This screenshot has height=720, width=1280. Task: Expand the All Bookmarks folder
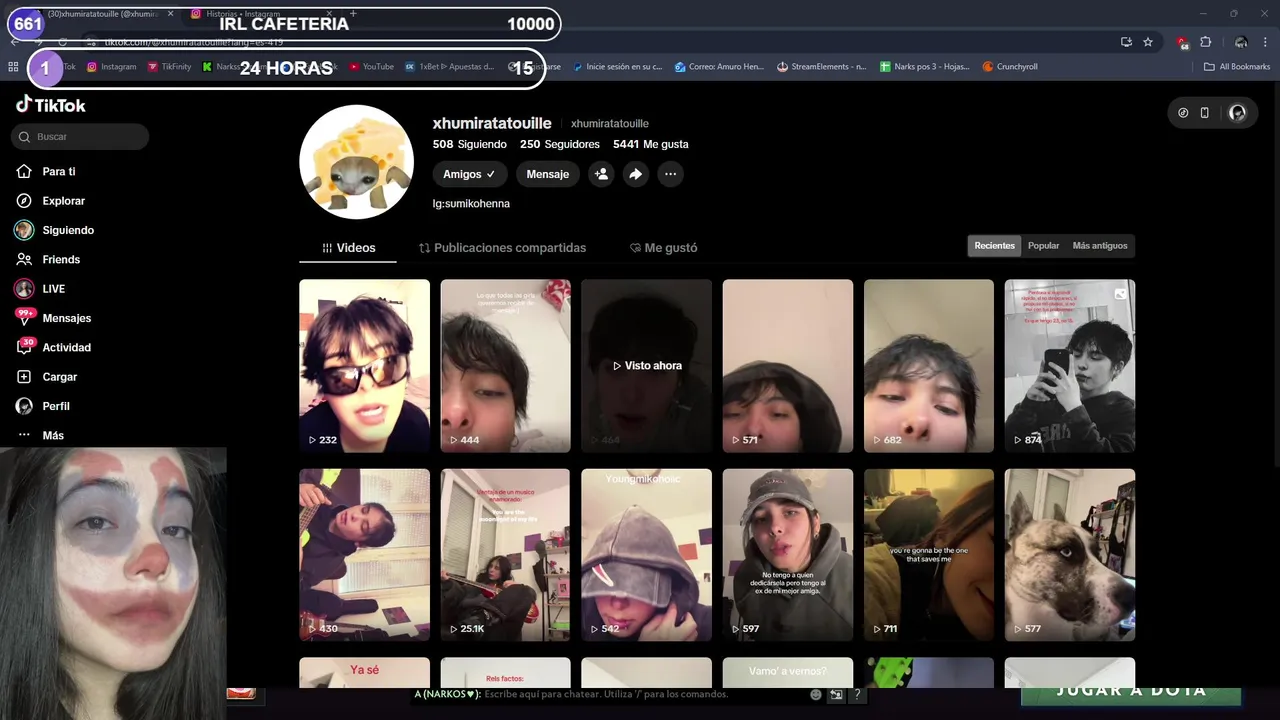click(x=1237, y=67)
